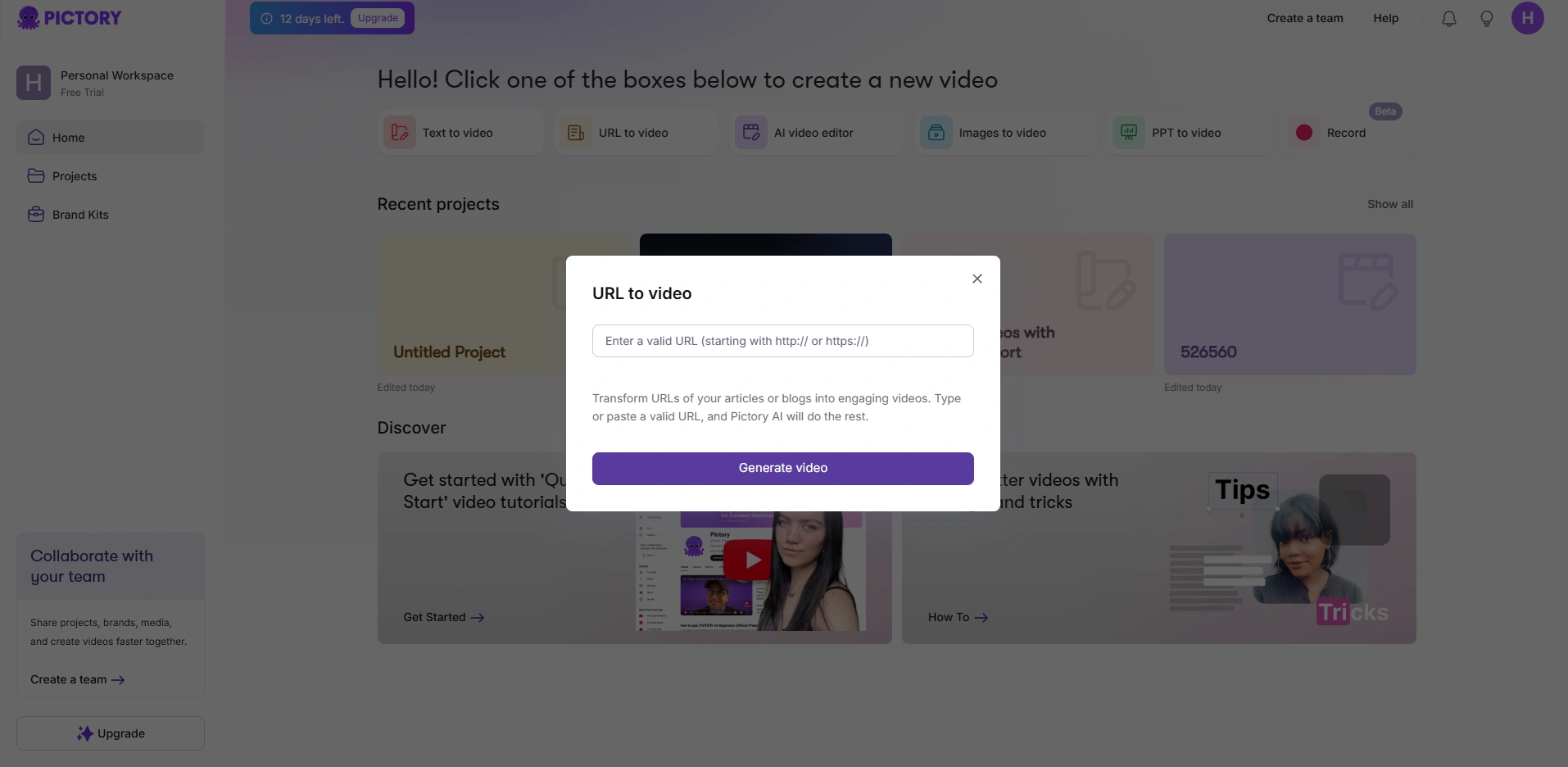Open the PPT to video creator
Image resolution: width=1568 pixels, height=767 pixels.
click(x=1128, y=132)
